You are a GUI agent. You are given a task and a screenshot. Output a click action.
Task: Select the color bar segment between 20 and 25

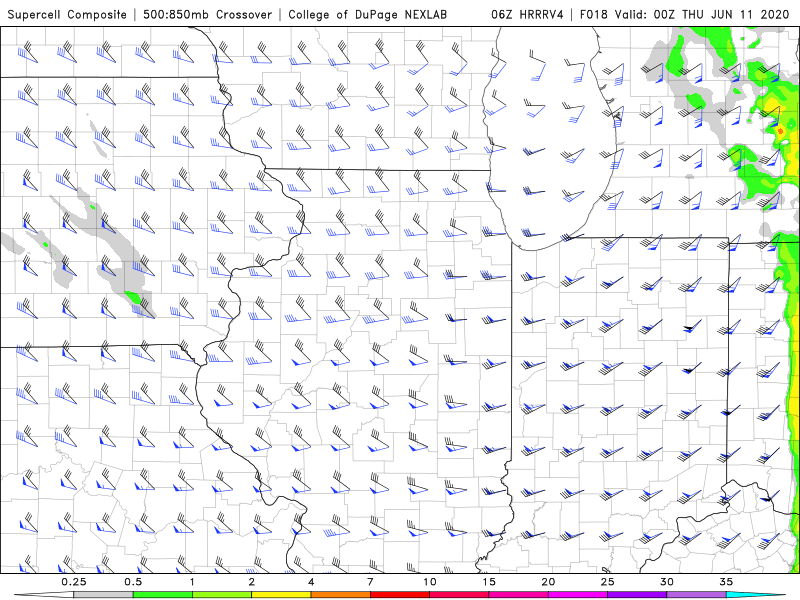(x=578, y=595)
